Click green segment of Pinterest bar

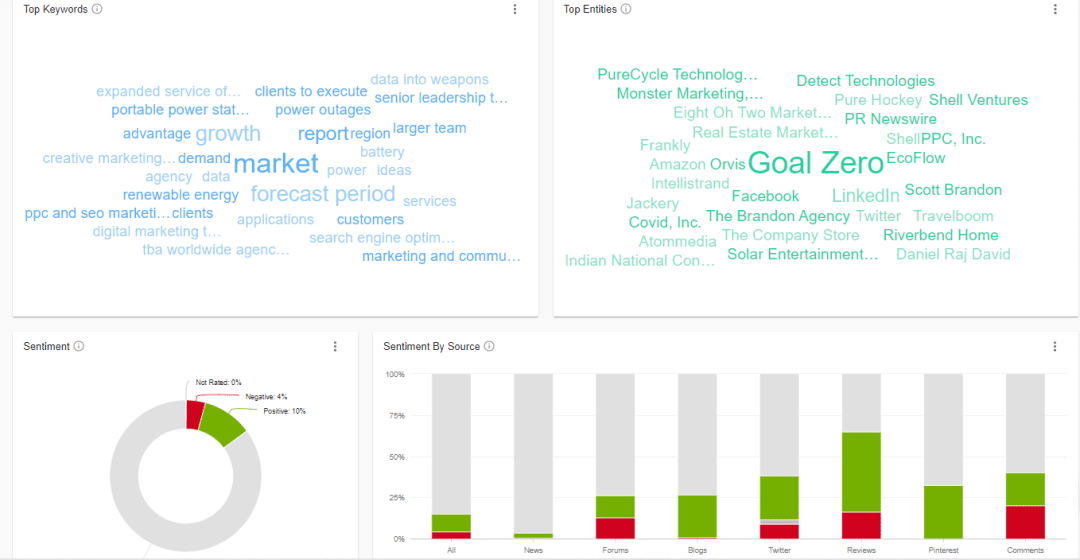[x=943, y=512]
